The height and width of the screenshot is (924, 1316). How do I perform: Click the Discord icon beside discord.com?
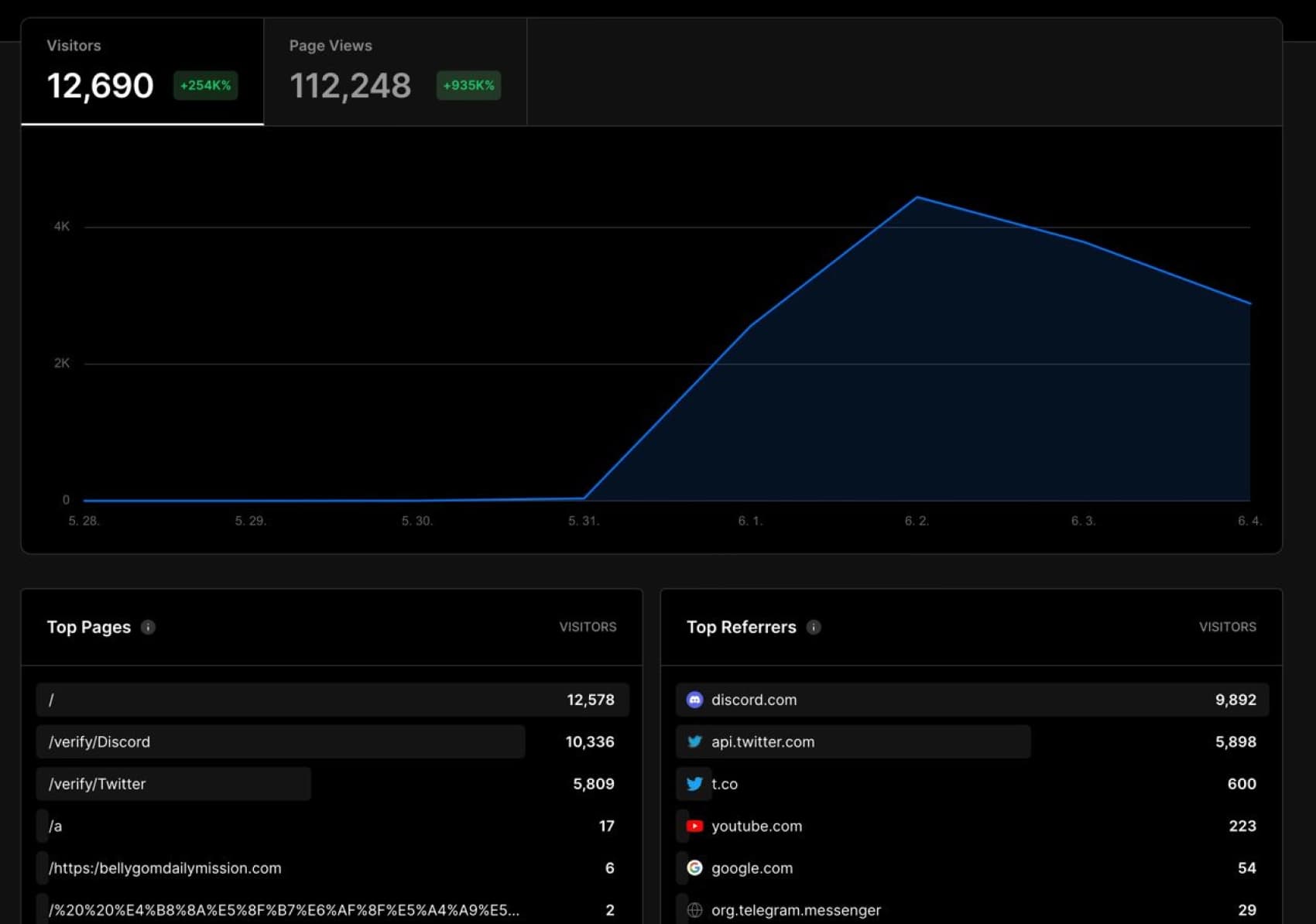point(694,700)
